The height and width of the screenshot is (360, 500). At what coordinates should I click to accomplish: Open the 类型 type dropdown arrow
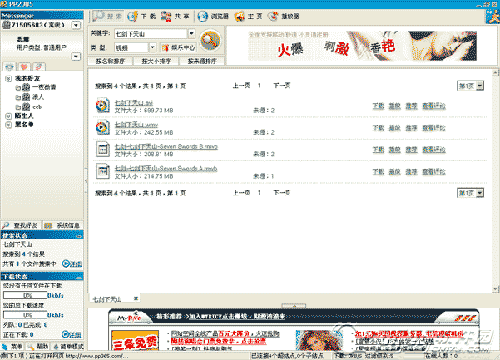[152, 47]
